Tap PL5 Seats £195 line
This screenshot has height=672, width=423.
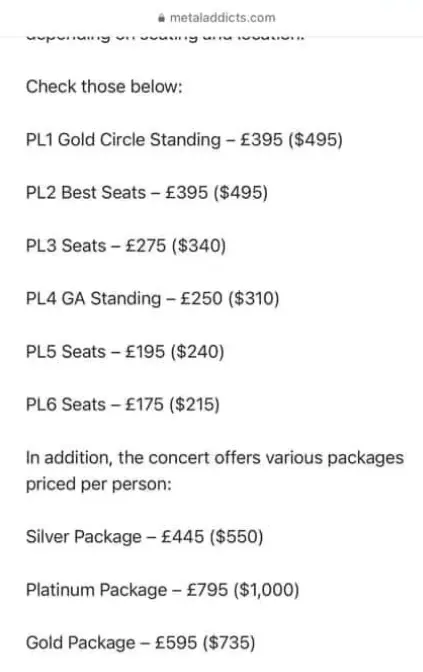click(x=125, y=352)
